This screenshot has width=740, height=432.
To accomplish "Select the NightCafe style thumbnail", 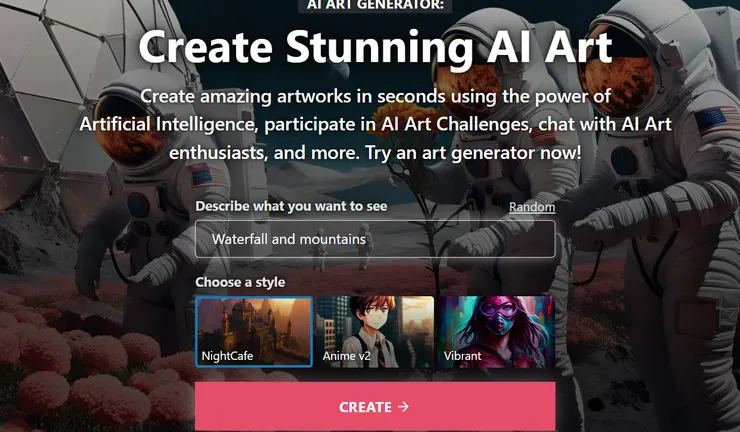I will (x=254, y=331).
